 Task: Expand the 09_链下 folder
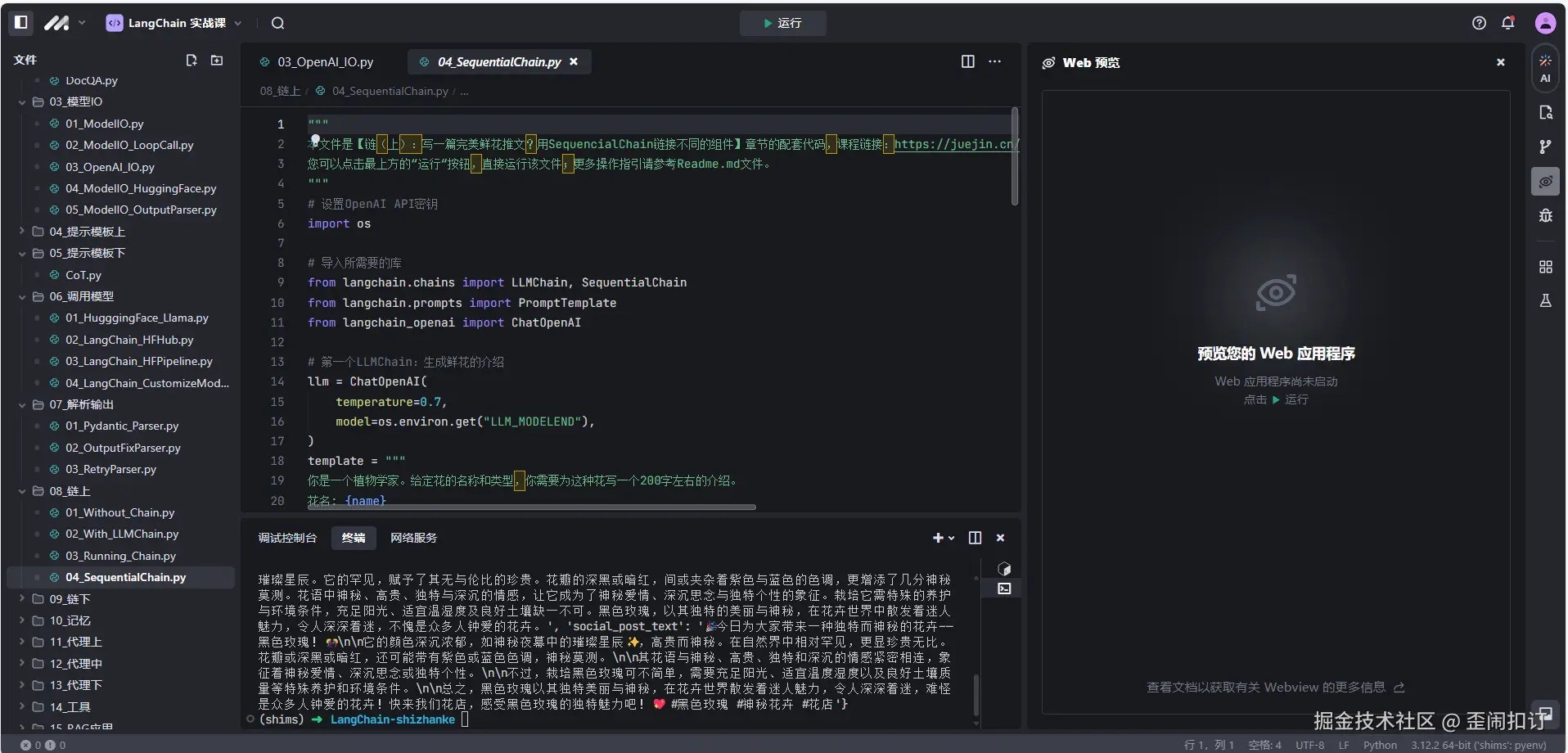coord(70,599)
